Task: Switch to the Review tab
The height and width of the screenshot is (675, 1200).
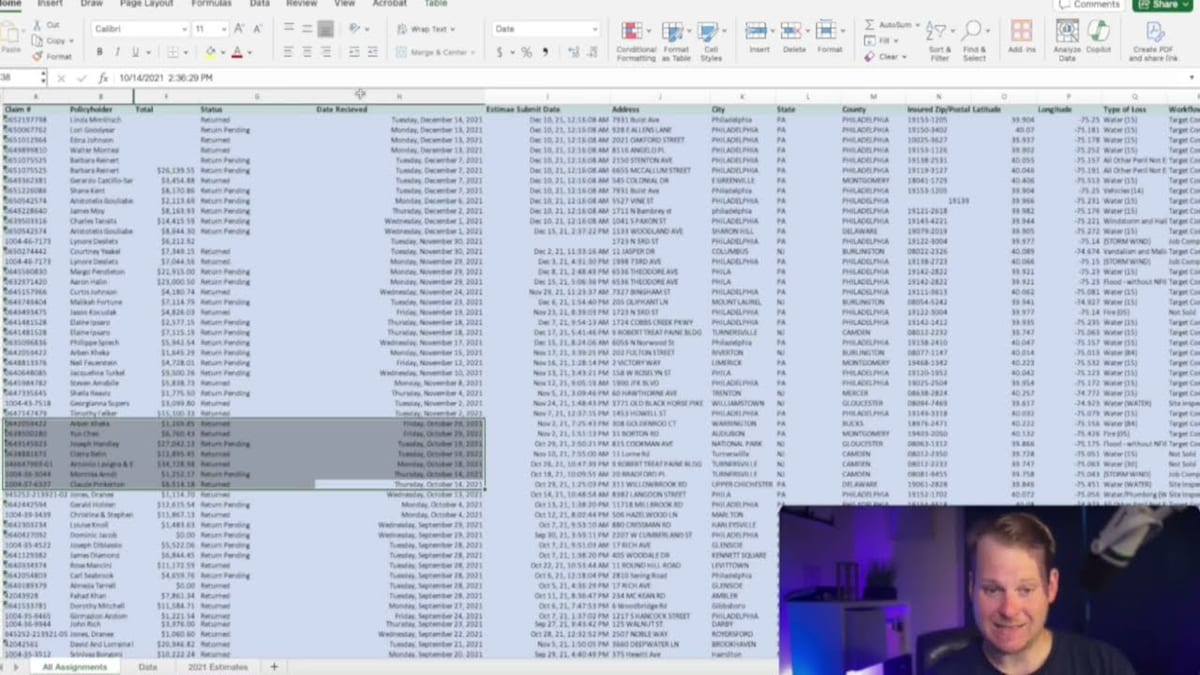Action: coord(302,4)
